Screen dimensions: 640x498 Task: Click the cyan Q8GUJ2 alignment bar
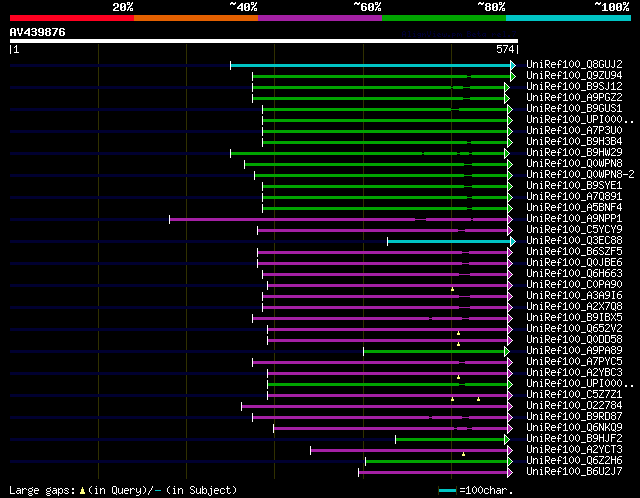(371, 65)
